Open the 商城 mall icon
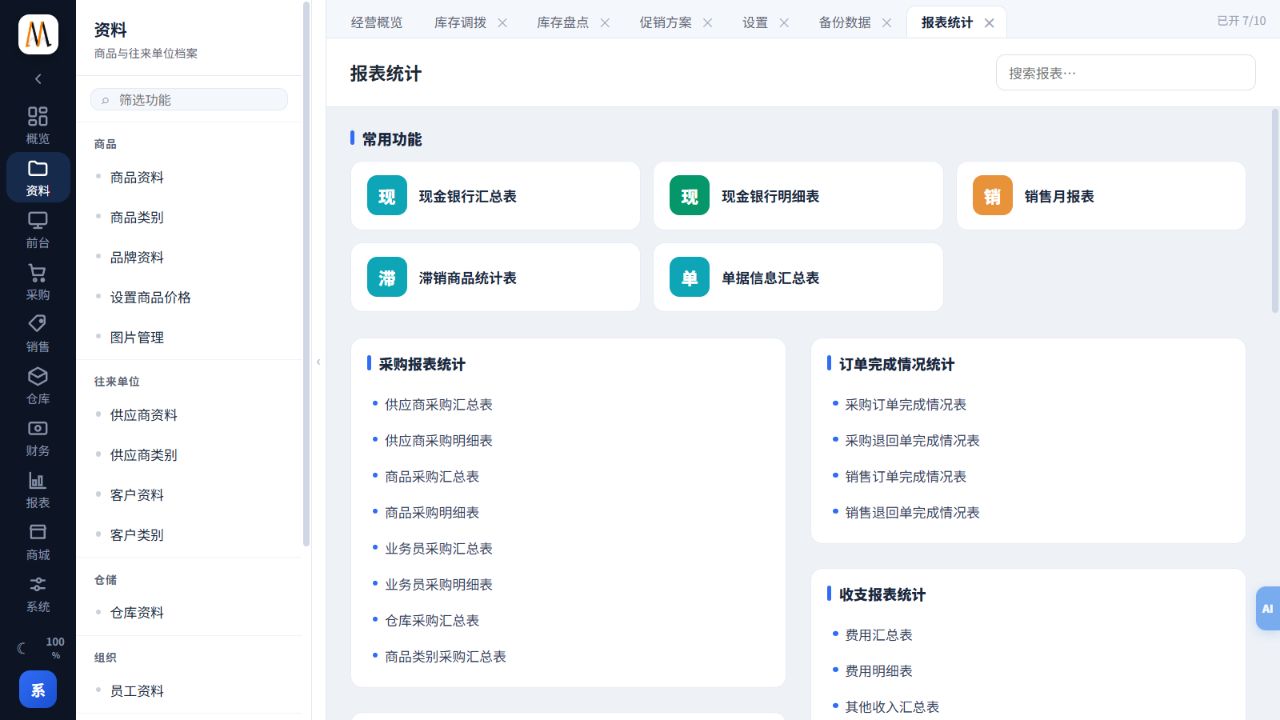This screenshot has height=720, width=1280. coord(38,542)
